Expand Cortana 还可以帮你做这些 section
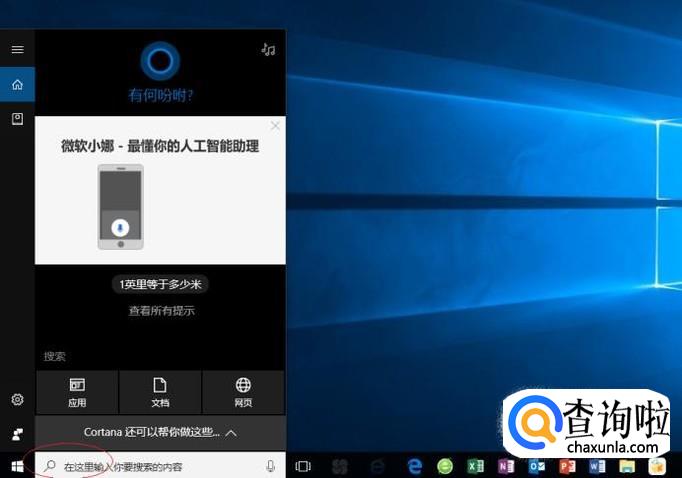The height and width of the screenshot is (478, 682). pyautogui.click(x=160, y=433)
